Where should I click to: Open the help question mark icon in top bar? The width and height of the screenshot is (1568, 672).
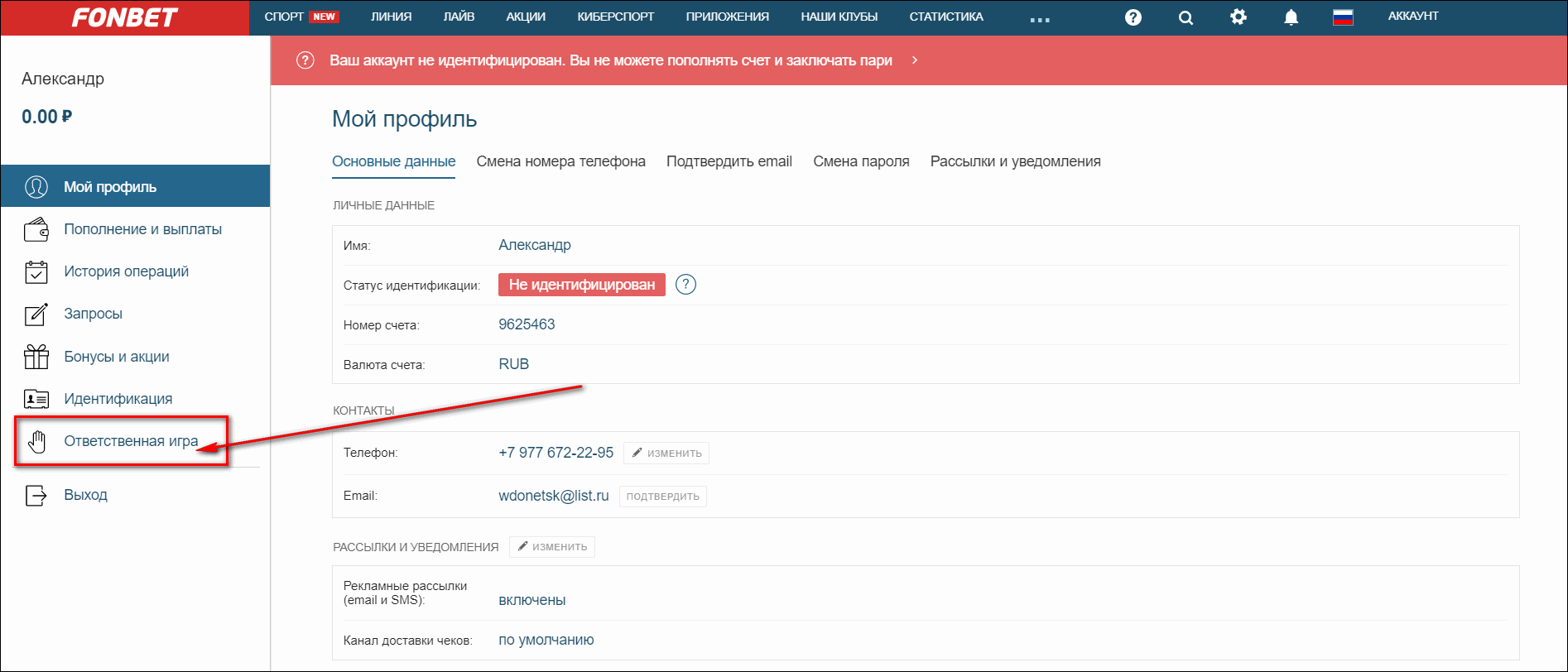[x=1133, y=17]
